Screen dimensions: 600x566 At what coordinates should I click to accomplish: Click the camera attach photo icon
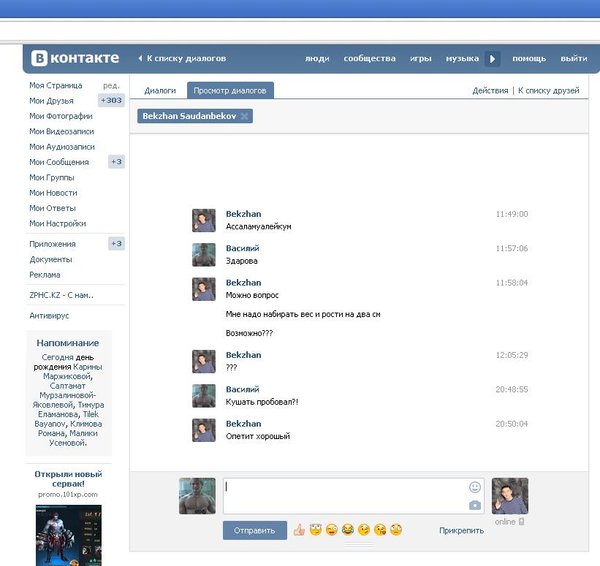coord(475,505)
